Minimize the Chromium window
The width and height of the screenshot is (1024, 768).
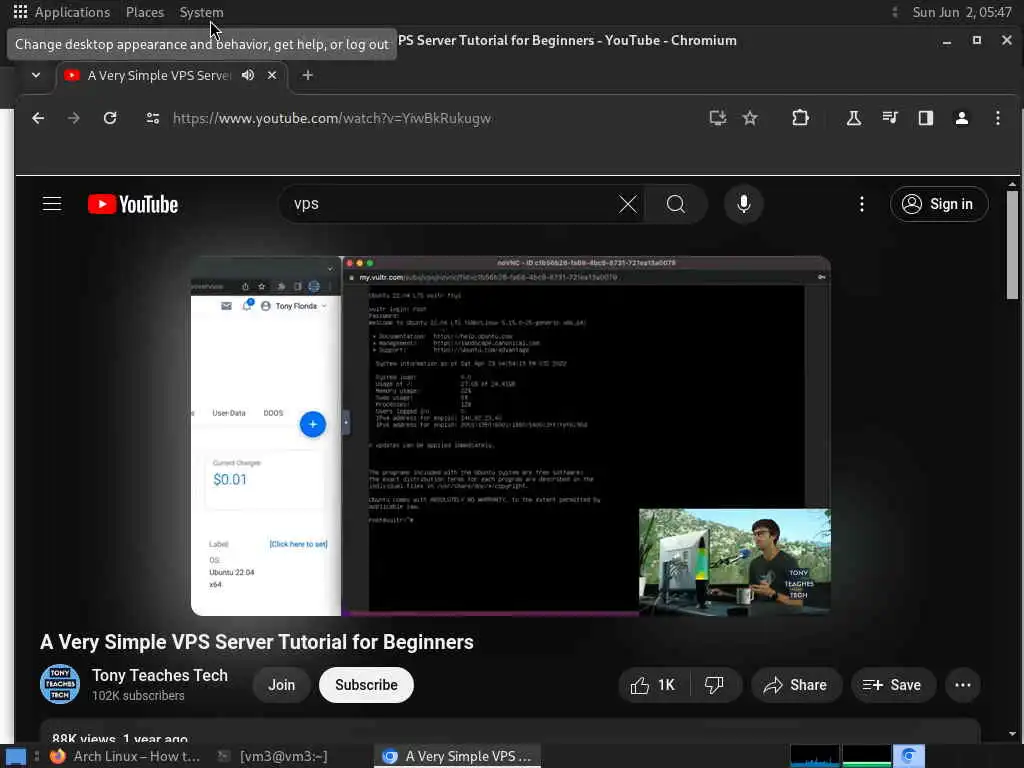(946, 40)
